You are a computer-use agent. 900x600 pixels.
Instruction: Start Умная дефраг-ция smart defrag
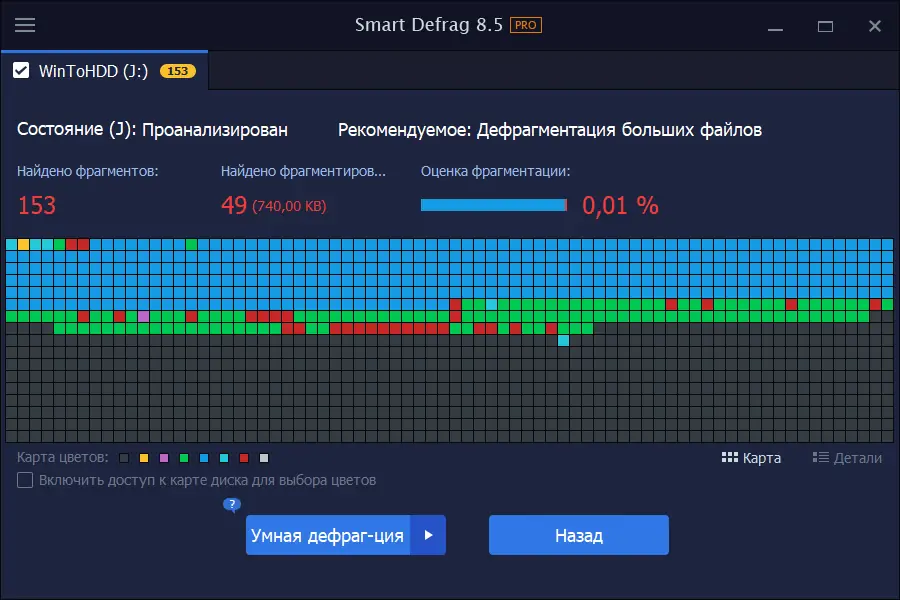pyautogui.click(x=330, y=535)
